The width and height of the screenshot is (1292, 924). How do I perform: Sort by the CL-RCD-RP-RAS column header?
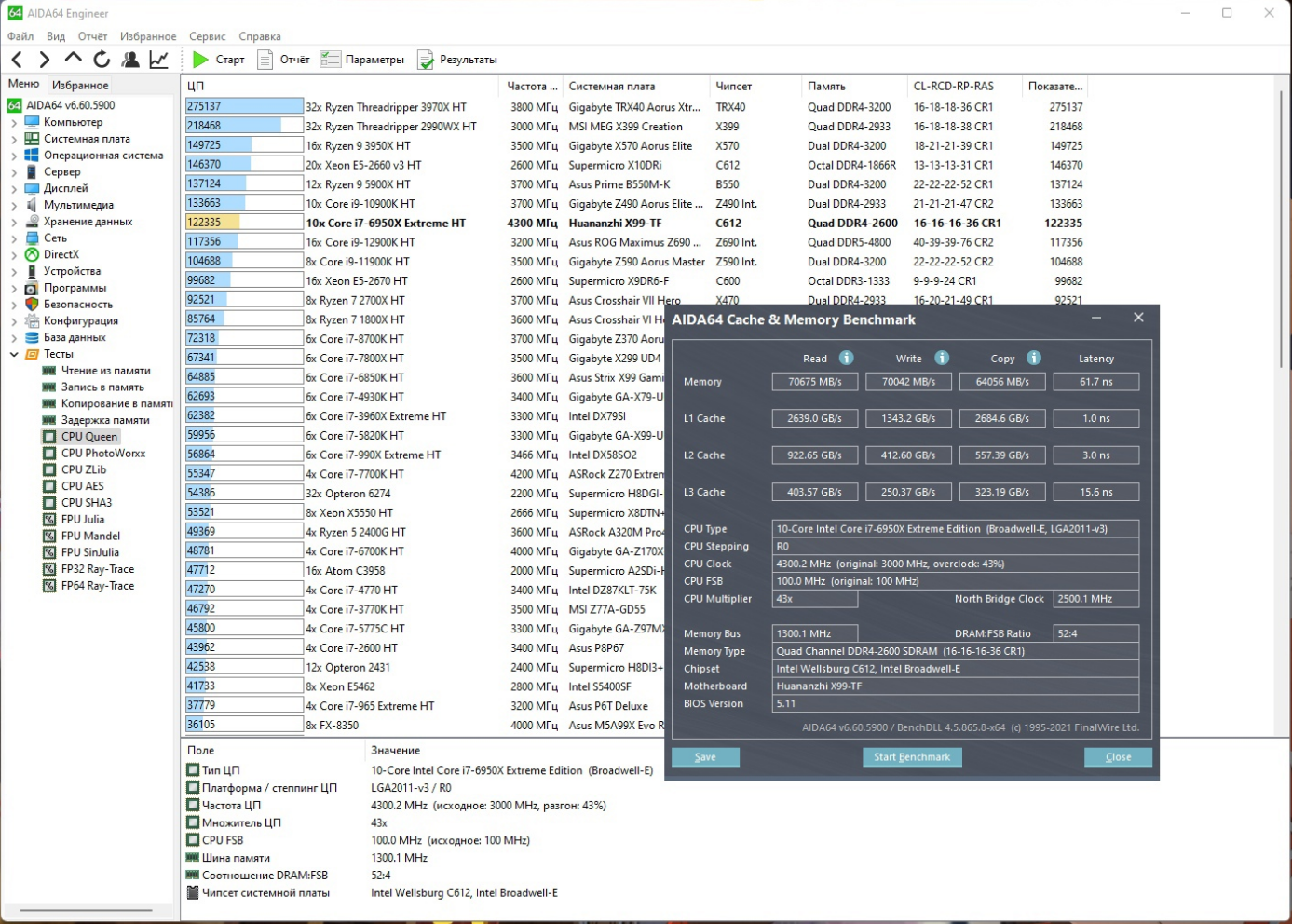tap(965, 86)
